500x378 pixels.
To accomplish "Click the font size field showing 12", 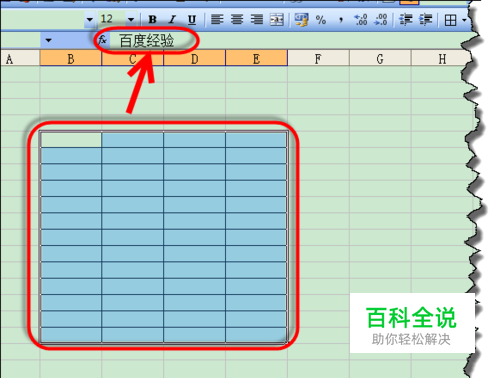I will 112,19.
